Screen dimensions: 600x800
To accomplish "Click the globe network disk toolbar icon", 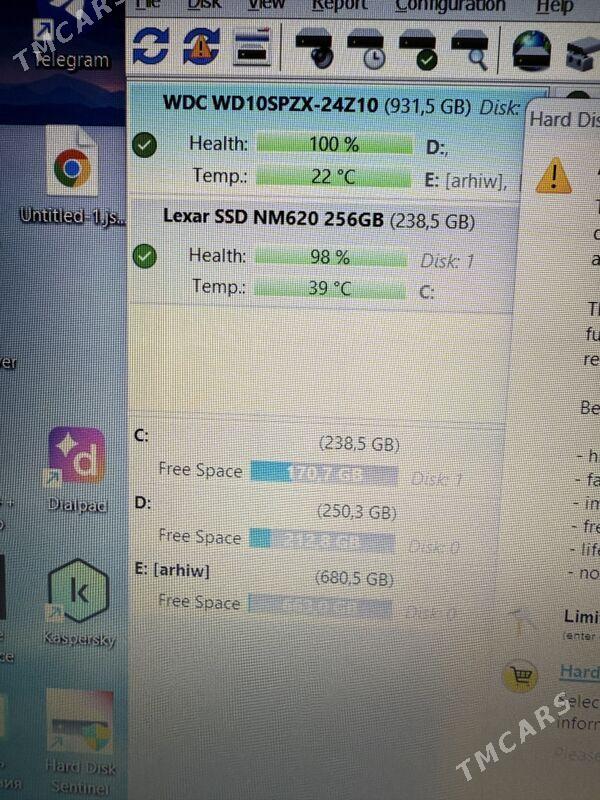I will (532, 50).
